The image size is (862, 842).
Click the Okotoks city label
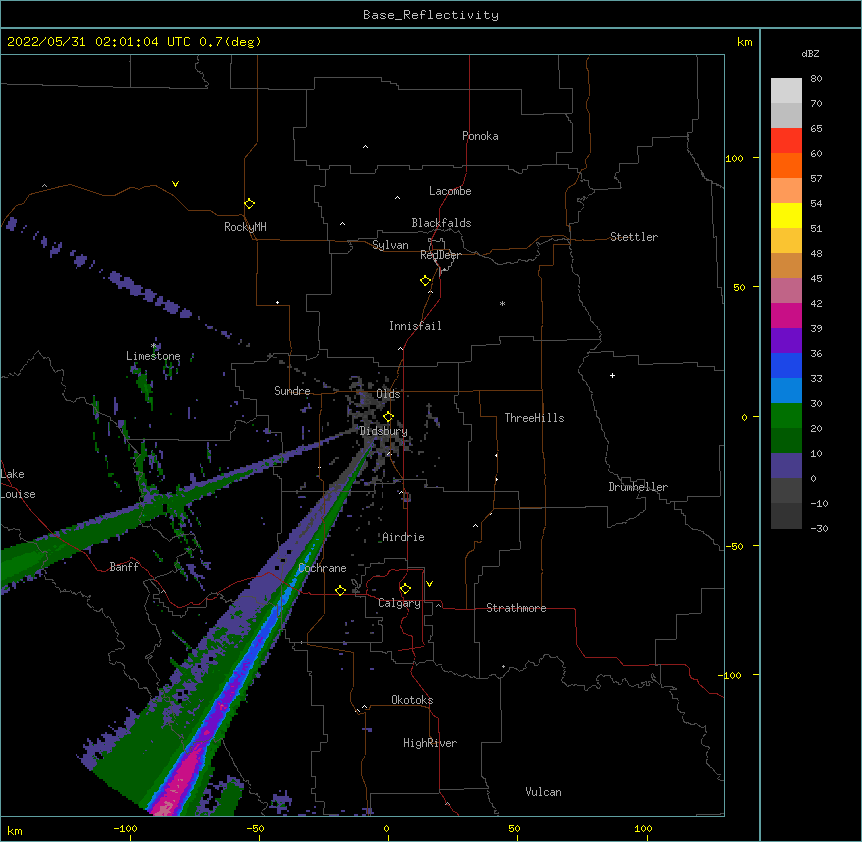(x=412, y=700)
